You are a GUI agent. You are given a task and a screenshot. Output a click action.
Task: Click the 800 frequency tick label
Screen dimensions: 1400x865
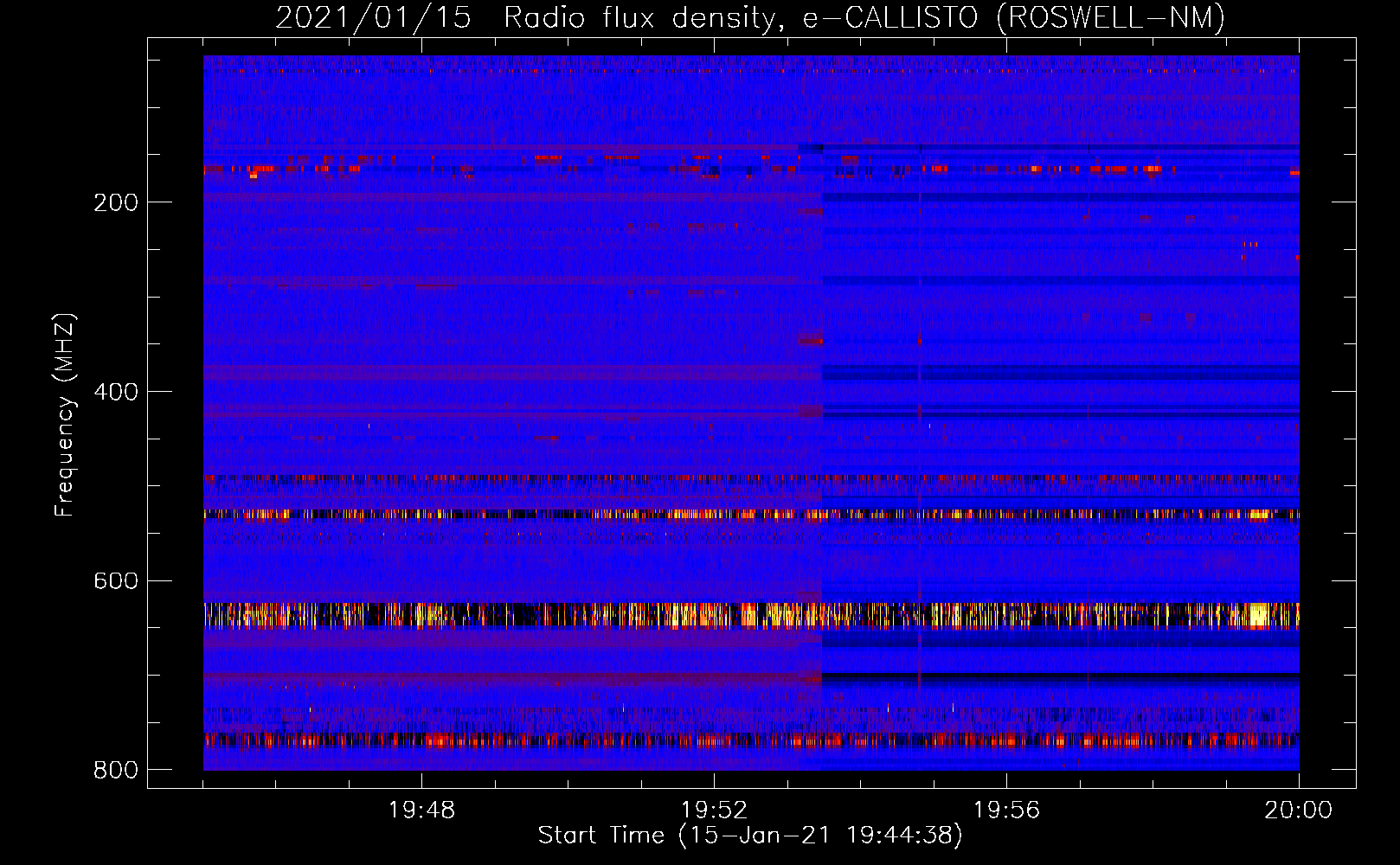tap(116, 770)
